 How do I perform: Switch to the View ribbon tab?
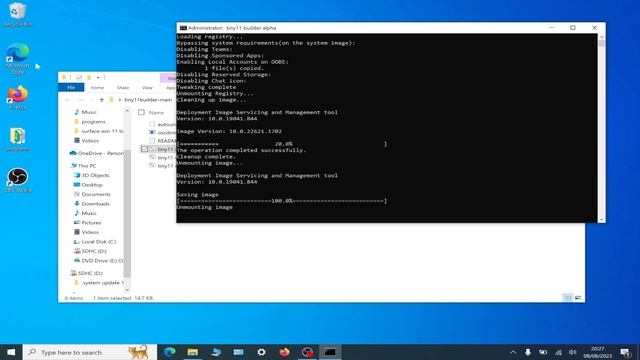click(x=147, y=88)
